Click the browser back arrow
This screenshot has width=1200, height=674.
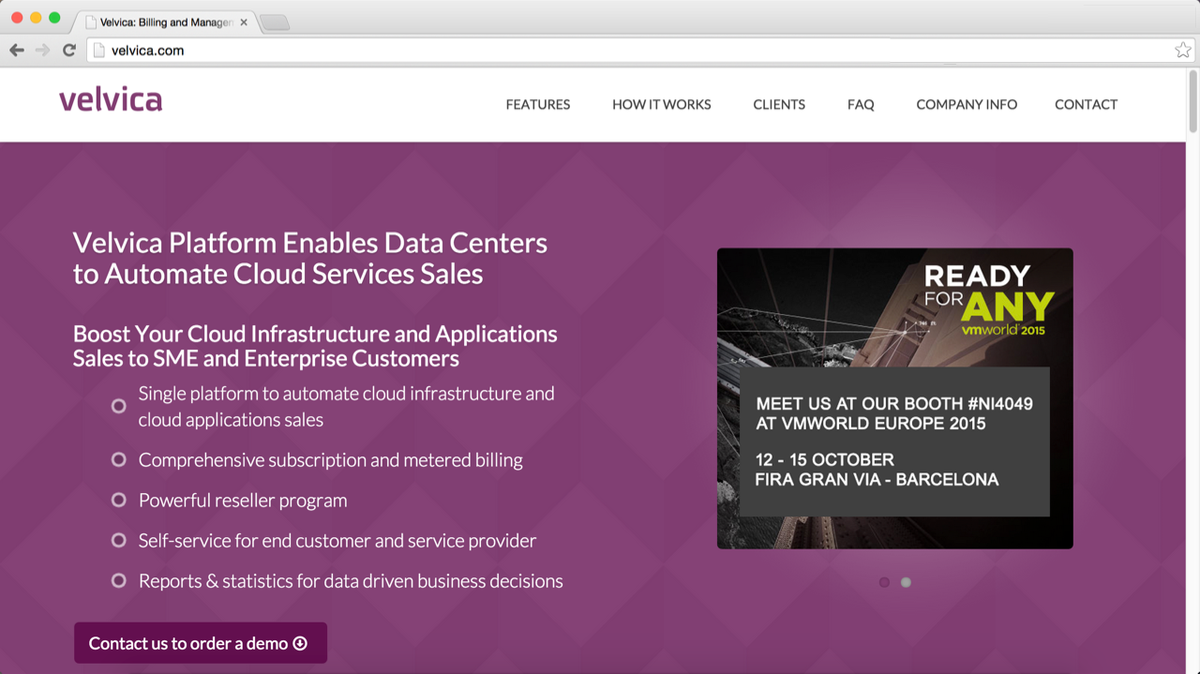[x=16, y=50]
